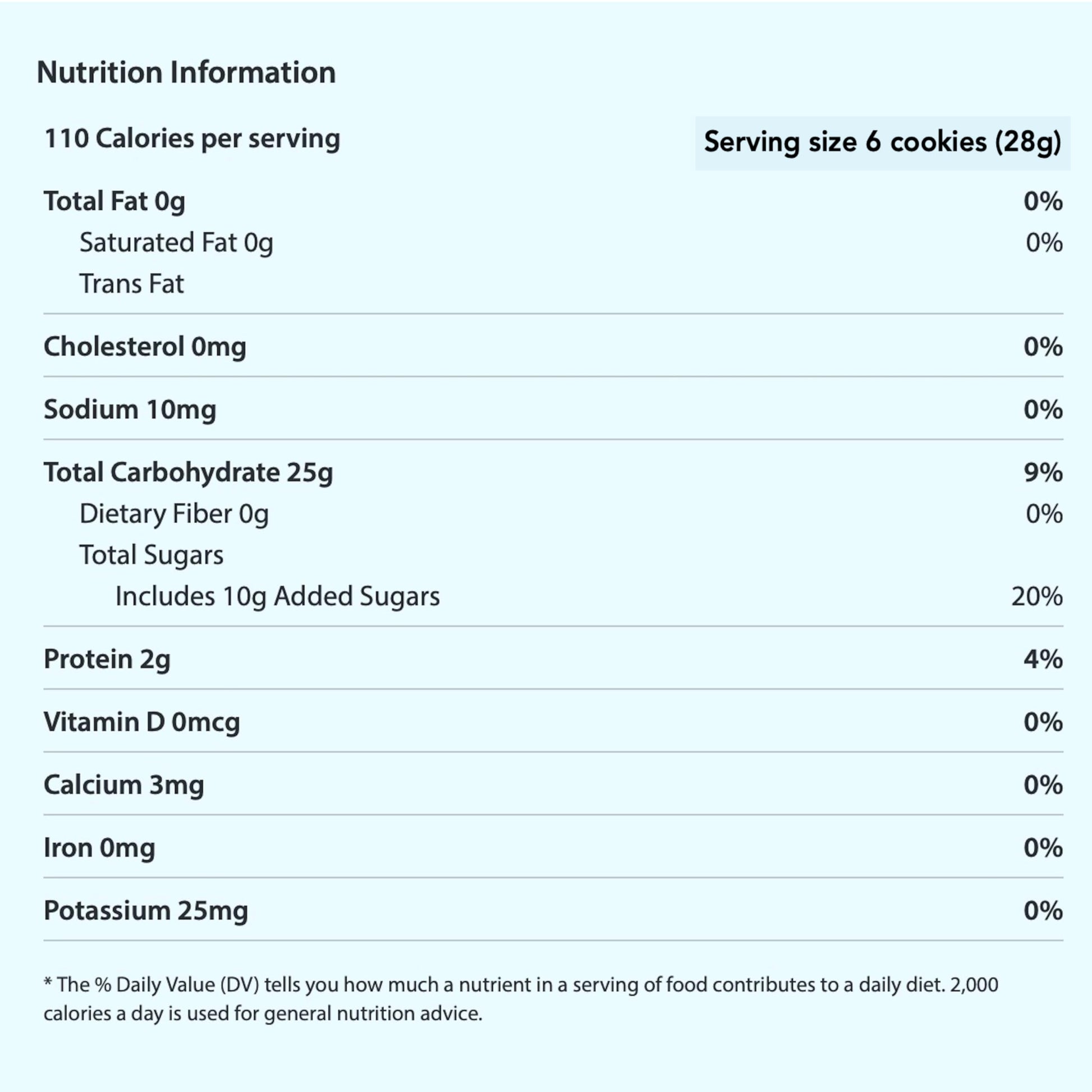
Task: Click the 4% protein daily value
Action: [1043, 659]
